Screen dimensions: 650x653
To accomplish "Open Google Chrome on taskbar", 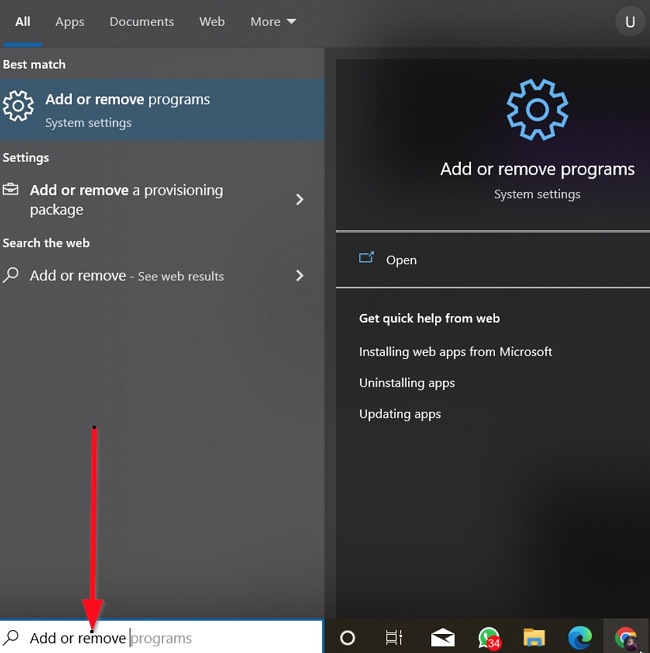I will (x=626, y=638).
